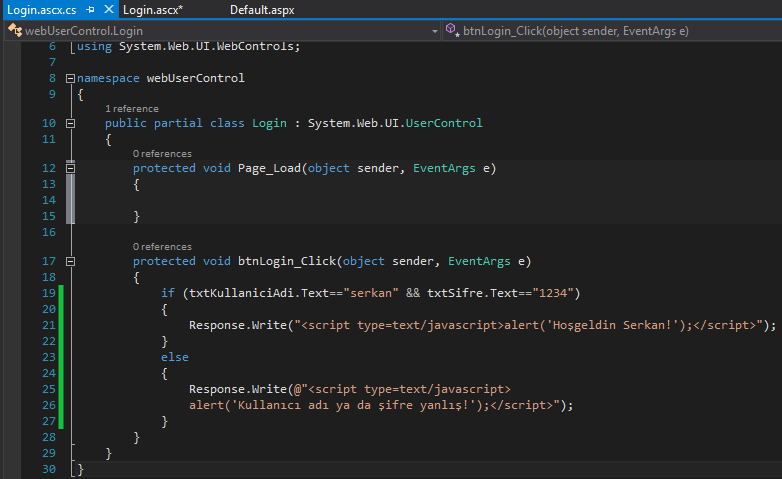Screen dimensions: 782x479
Task: Click line number 8 in the gutter
Action: [x=52, y=78]
